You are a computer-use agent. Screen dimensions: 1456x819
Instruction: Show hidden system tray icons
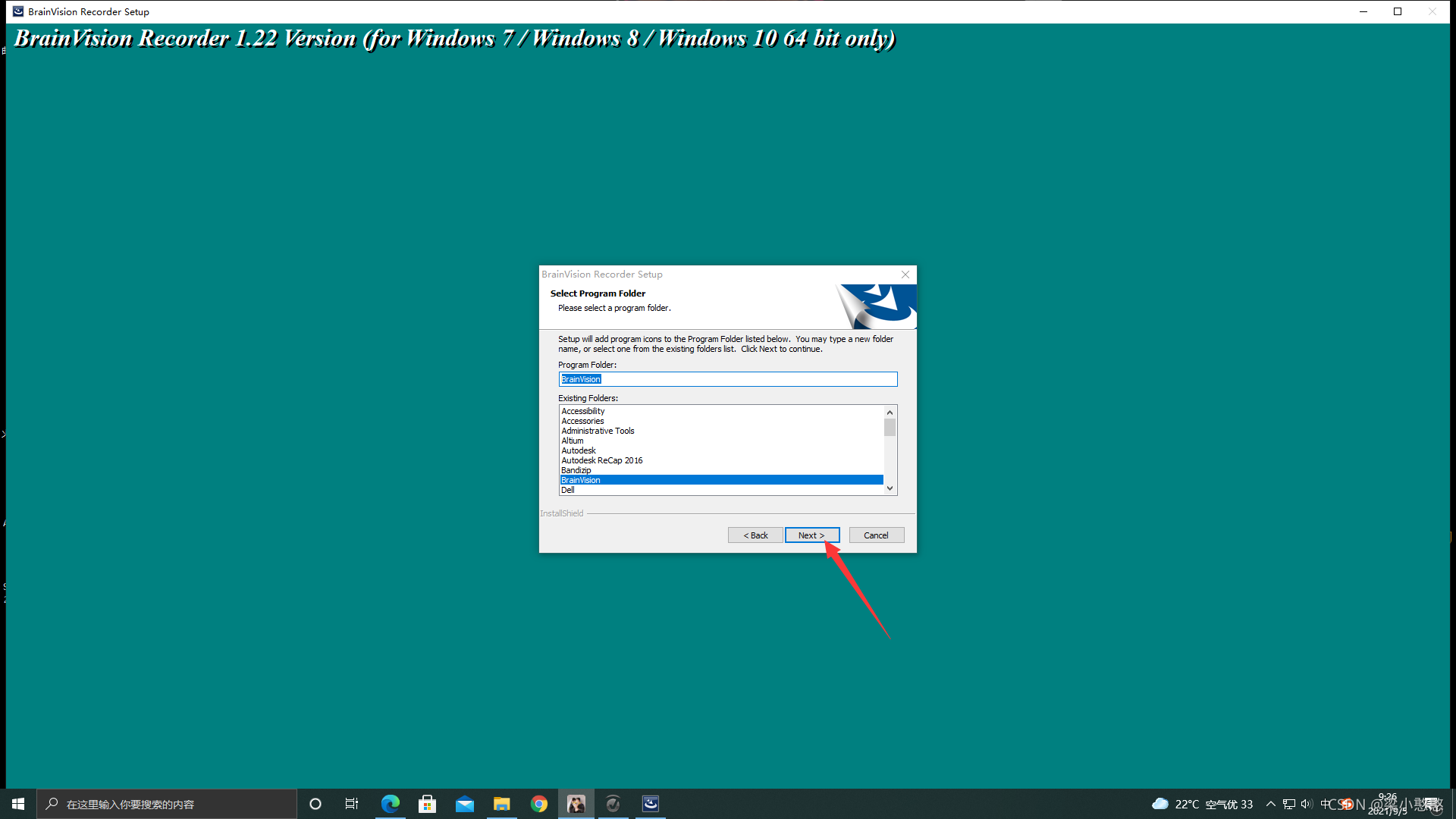coord(1271,804)
